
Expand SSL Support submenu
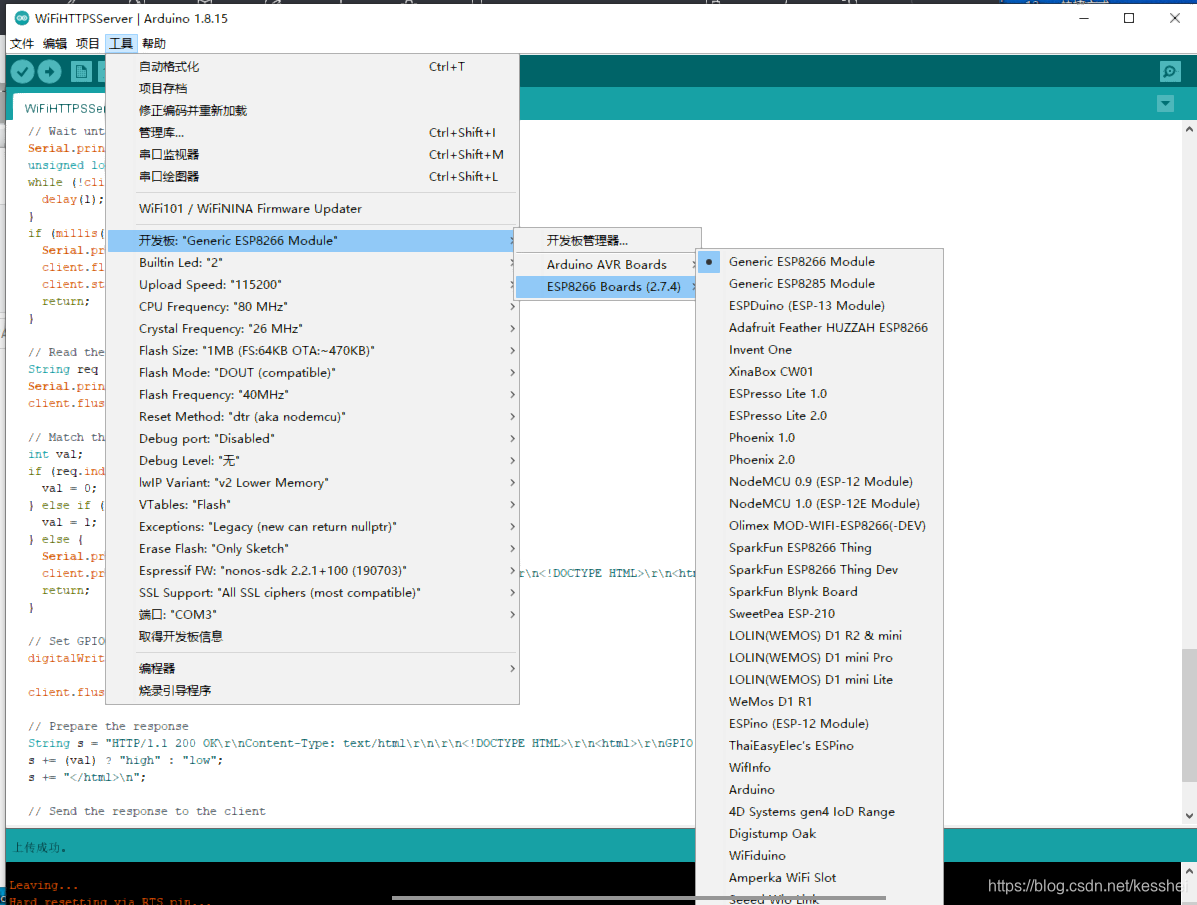pos(313,593)
